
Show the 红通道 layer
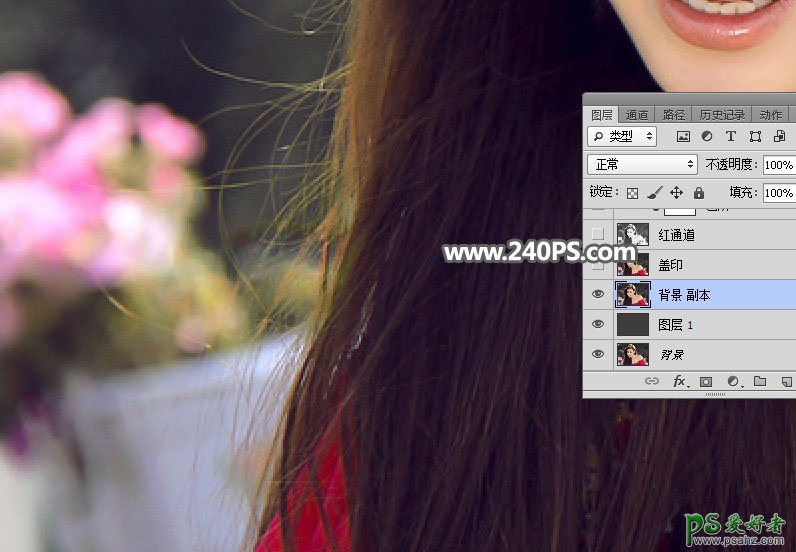point(598,234)
